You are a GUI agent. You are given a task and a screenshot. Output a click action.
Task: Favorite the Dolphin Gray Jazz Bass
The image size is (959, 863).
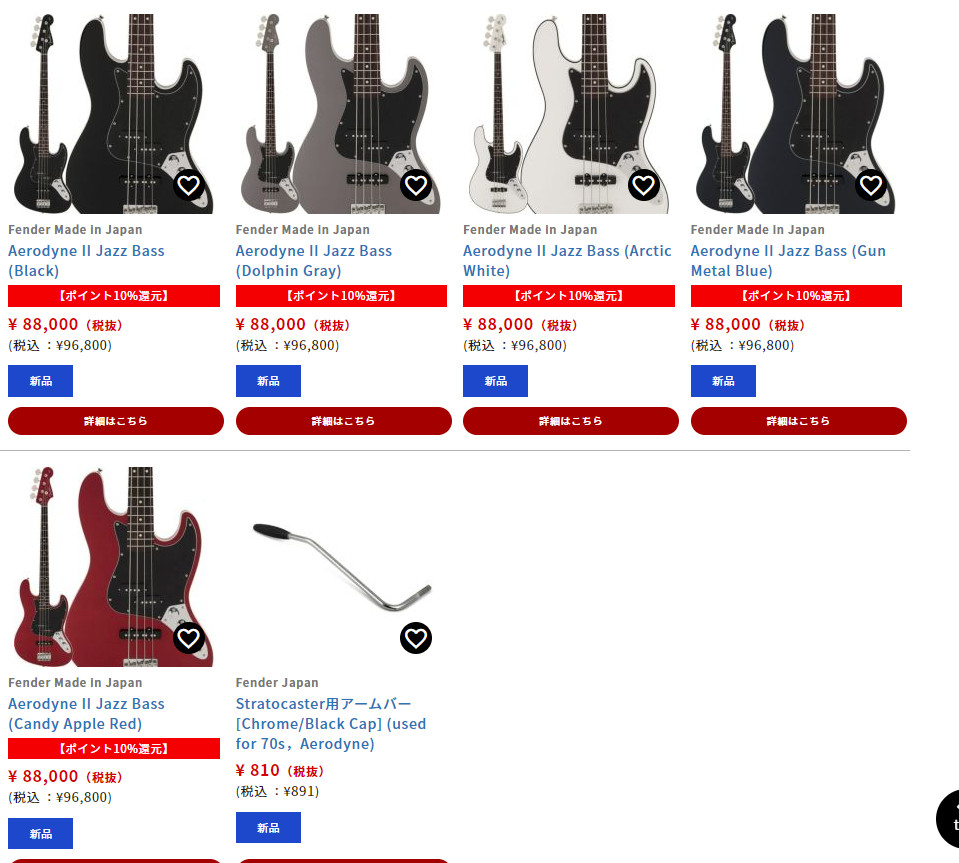click(416, 185)
